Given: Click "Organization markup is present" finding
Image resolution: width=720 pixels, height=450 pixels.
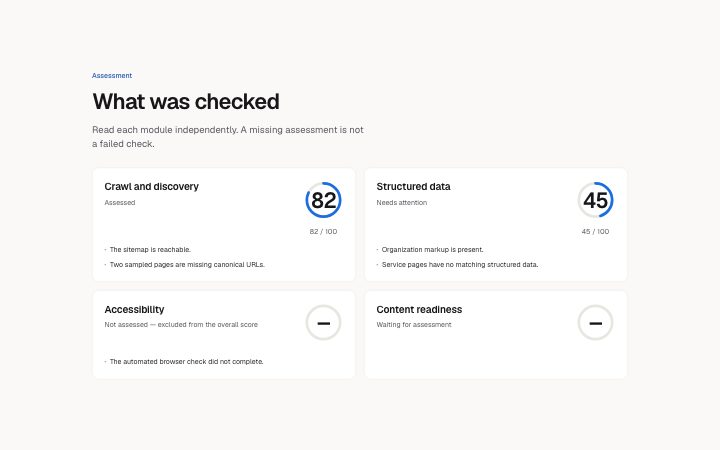Looking at the screenshot, I should pyautogui.click(x=433, y=249).
